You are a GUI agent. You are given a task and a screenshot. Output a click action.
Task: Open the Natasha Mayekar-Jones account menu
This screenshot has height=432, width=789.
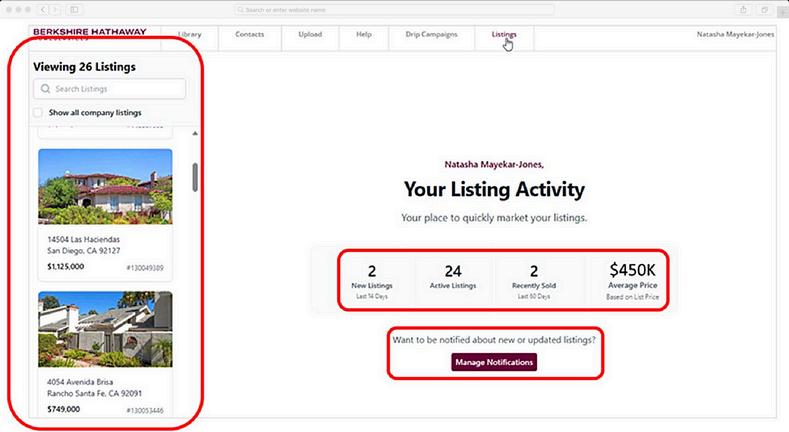(x=734, y=34)
